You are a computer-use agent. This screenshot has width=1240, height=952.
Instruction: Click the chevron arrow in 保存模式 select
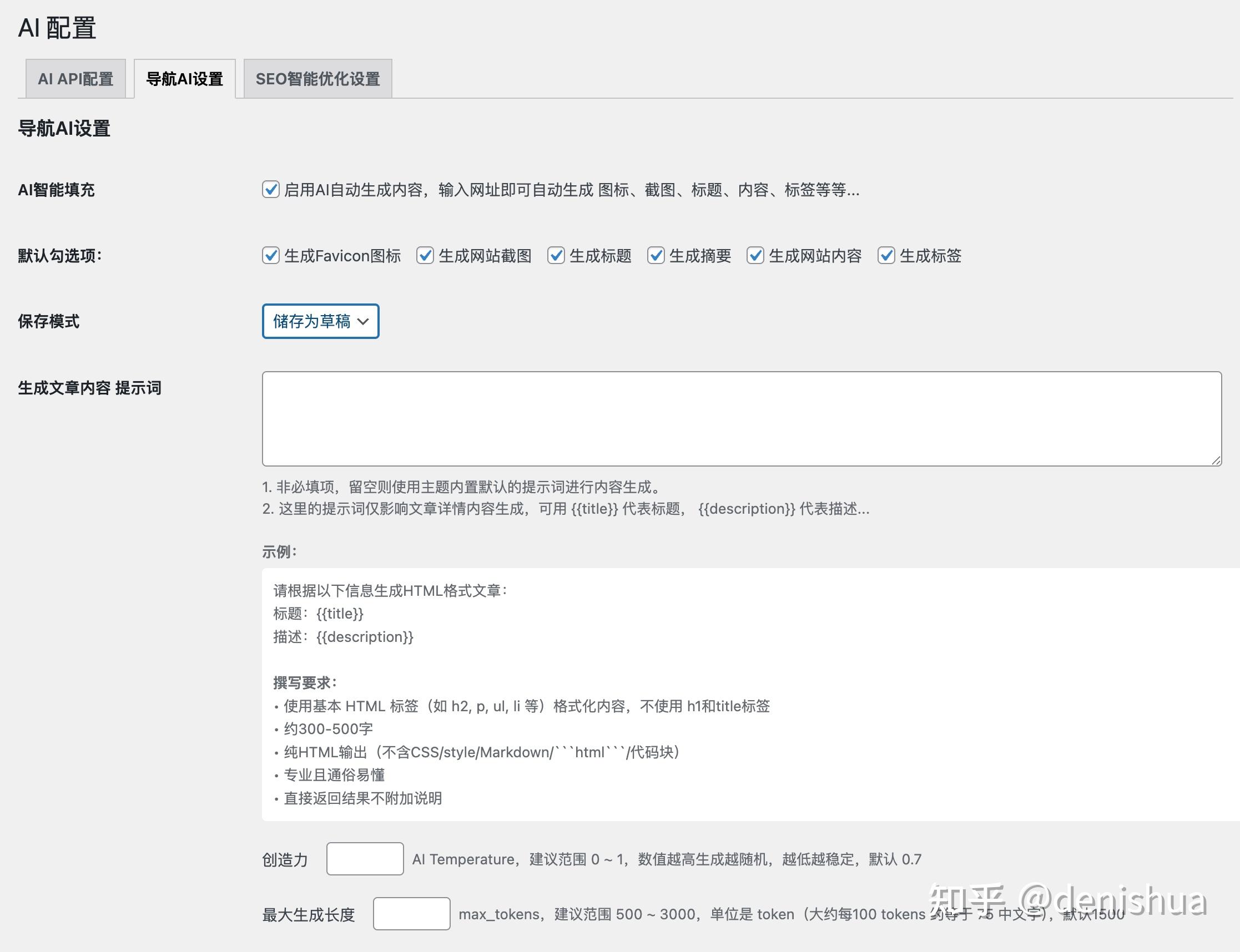point(363,321)
